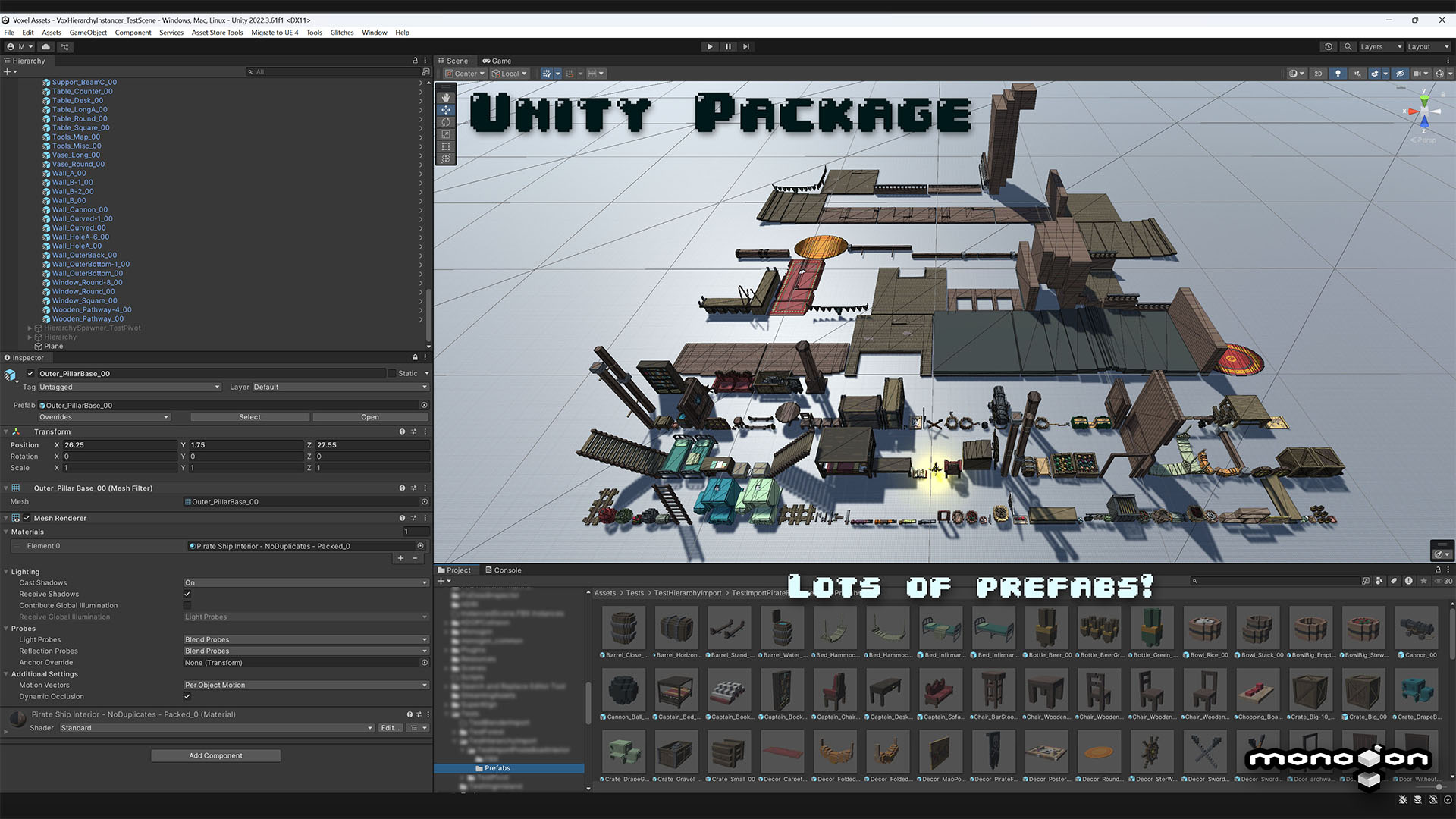Open Mesh Renderer three-dot context menu
This screenshot has height=819, width=1456.
425,518
